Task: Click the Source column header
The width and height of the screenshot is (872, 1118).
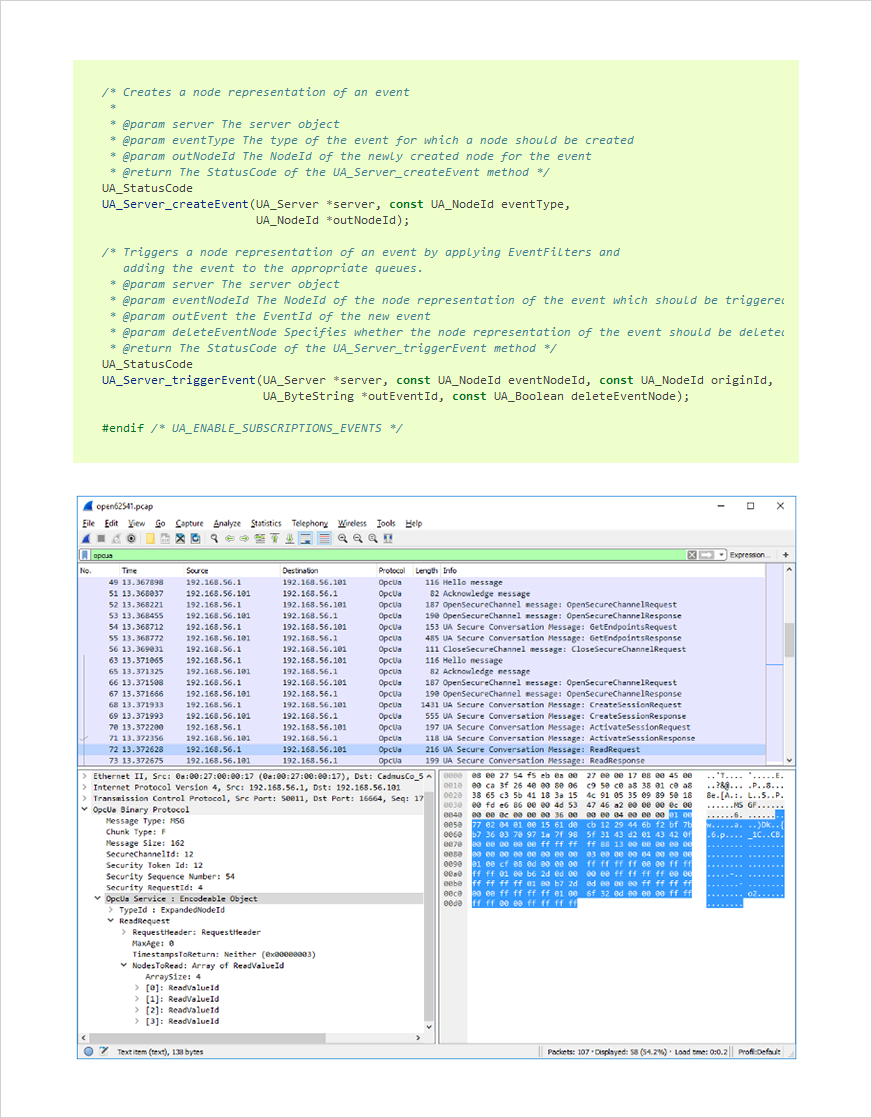Action: tap(231, 570)
